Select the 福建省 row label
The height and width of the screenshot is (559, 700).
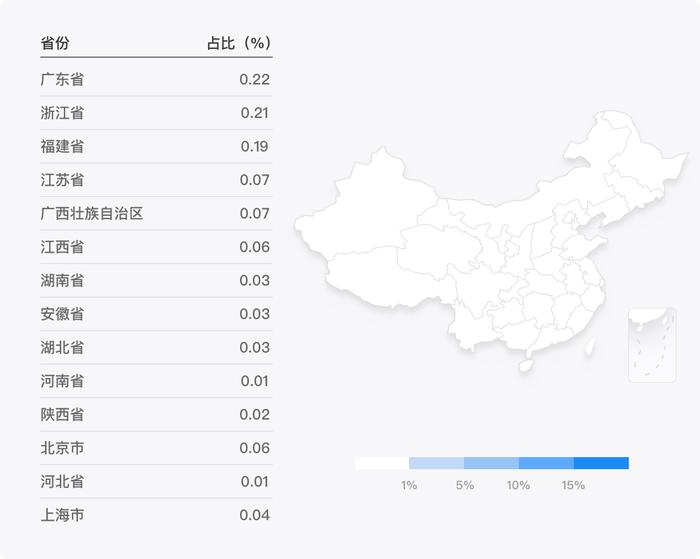coord(62,146)
